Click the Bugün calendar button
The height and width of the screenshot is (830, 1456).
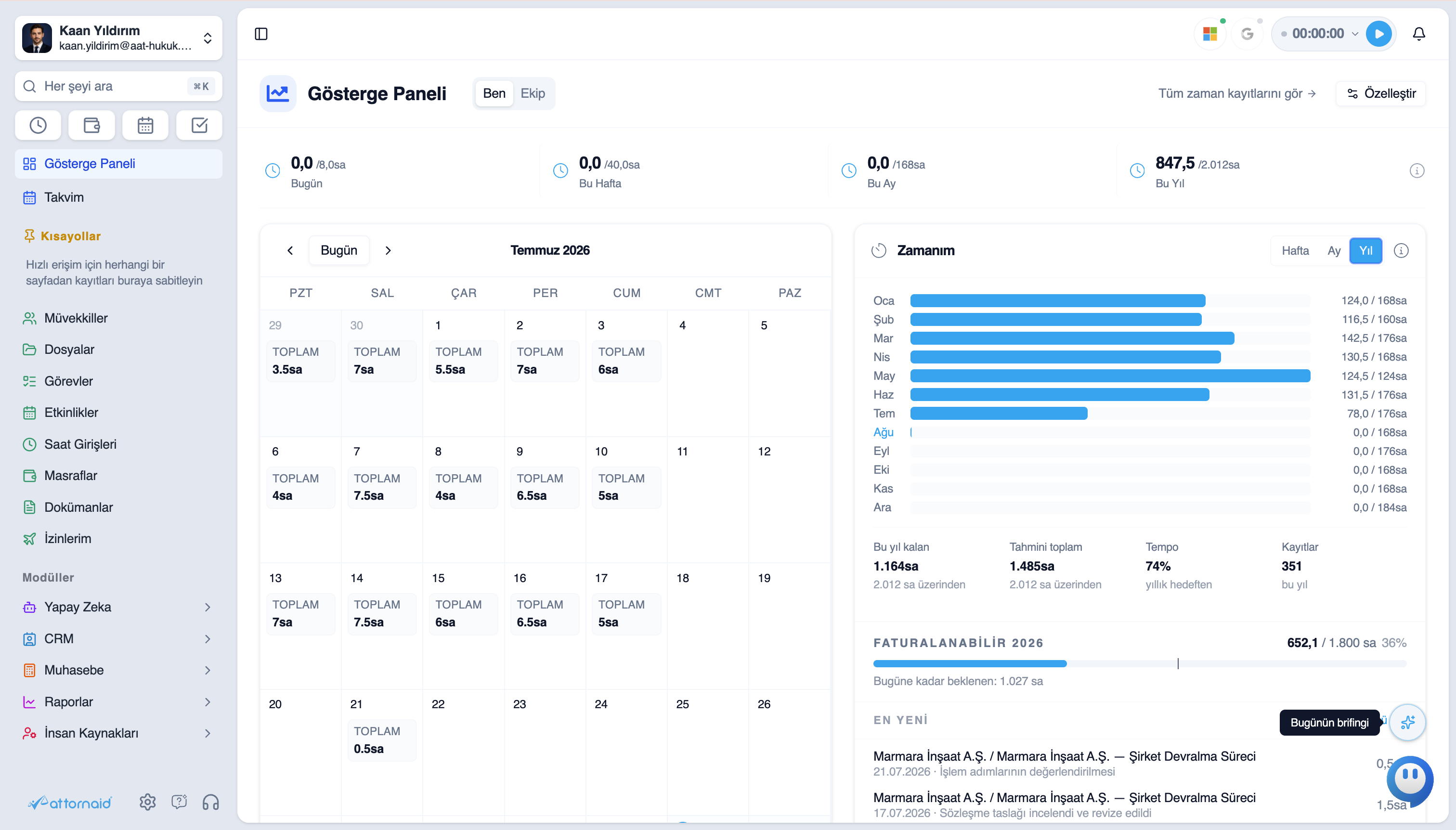[338, 250]
